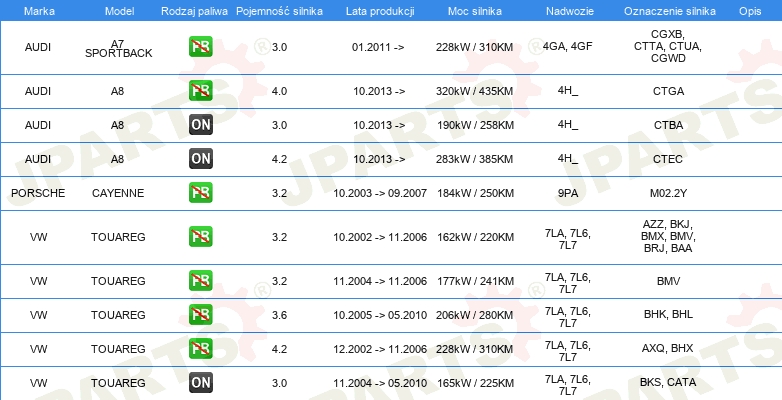Image resolution: width=782 pixels, height=400 pixels.
Task: Click the AZZ, BKJ, BMX engine codes cell
Action: [668, 236]
